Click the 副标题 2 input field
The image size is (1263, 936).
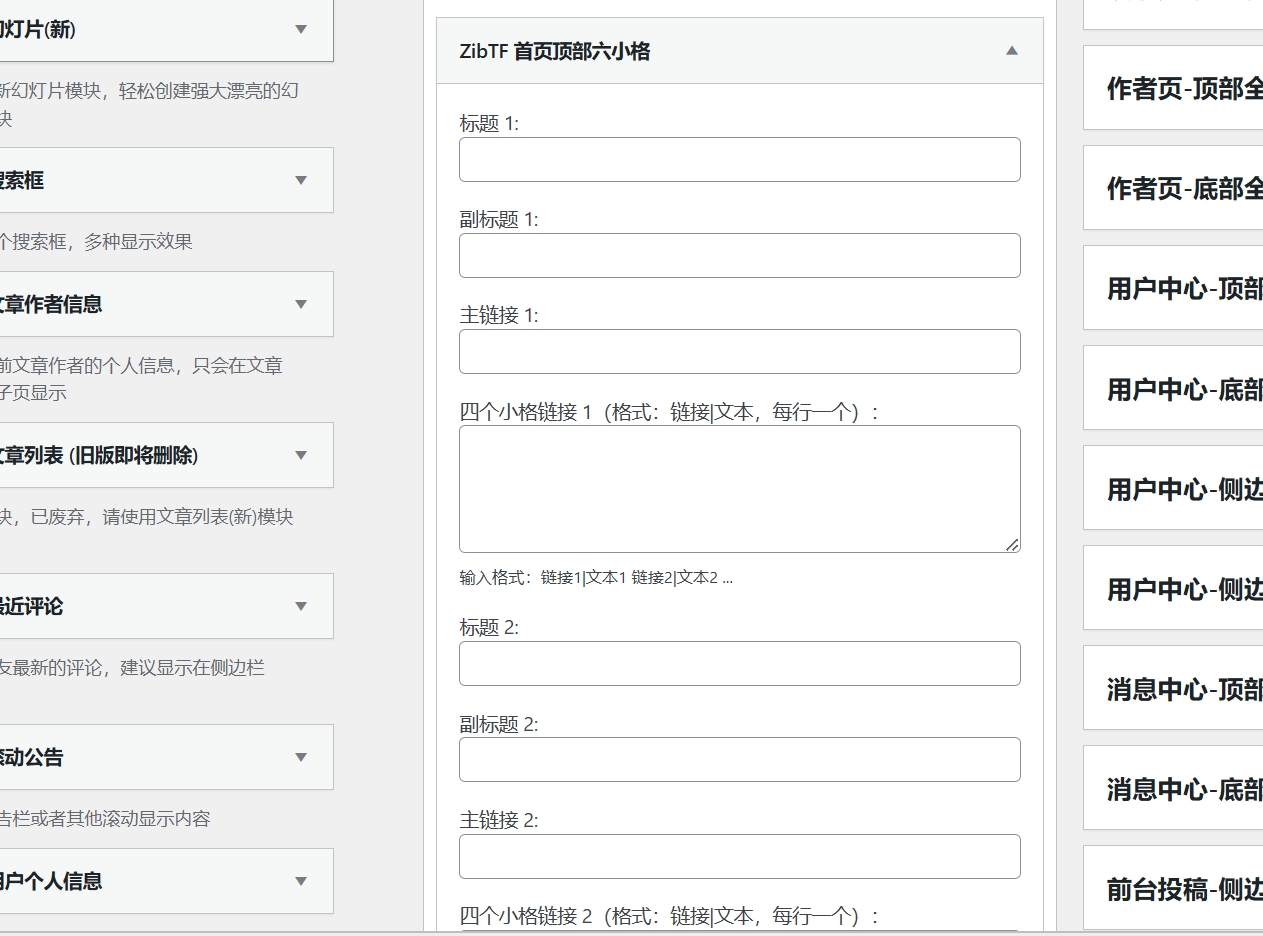tap(739, 759)
